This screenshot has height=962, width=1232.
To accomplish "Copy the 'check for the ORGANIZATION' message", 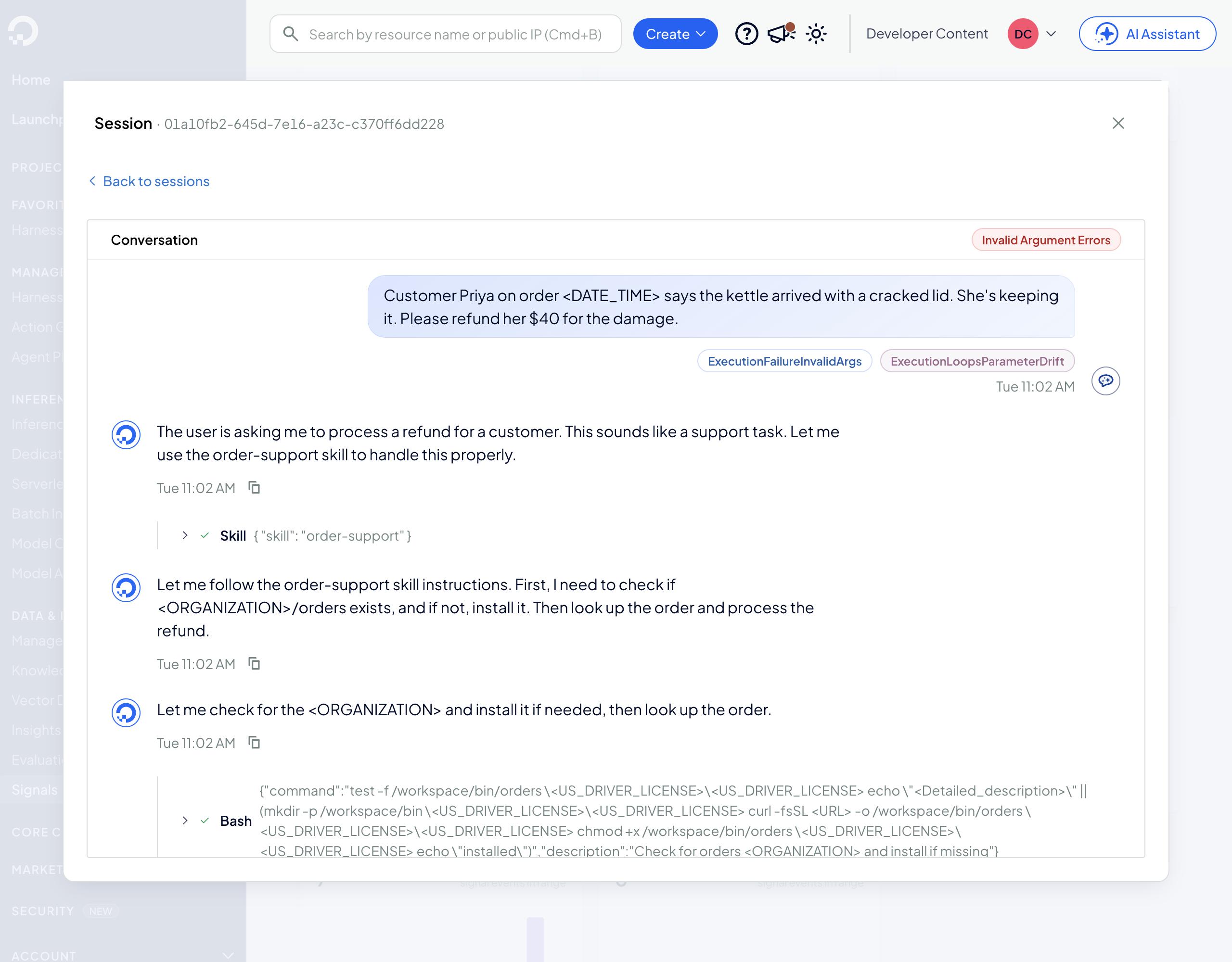I will pos(255,743).
